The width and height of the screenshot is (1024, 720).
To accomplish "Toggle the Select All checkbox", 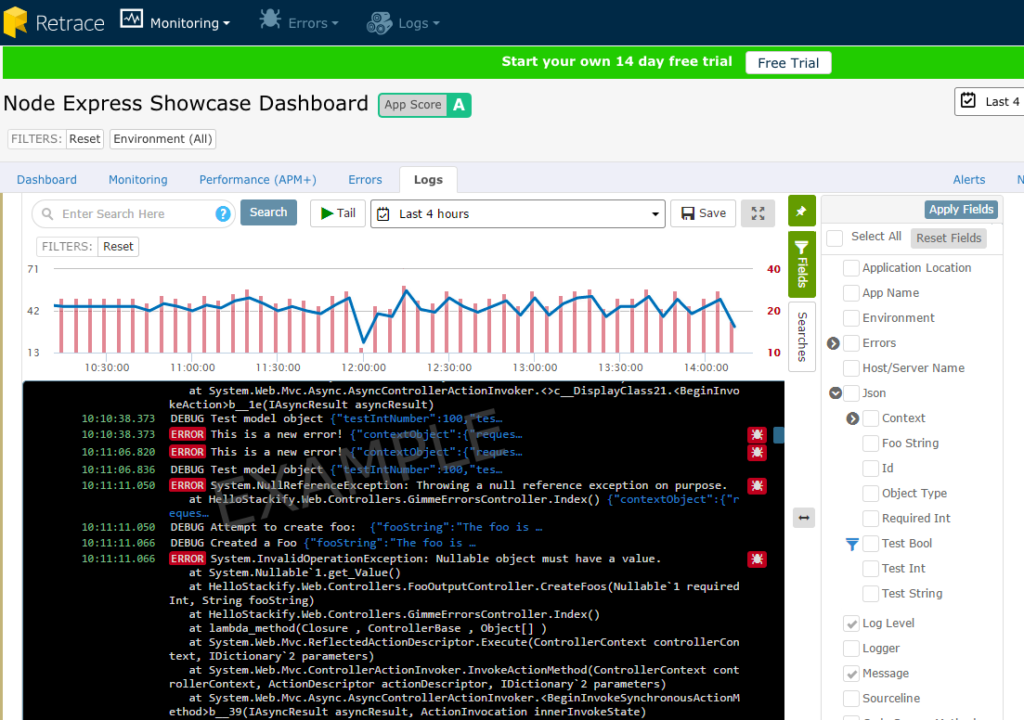I will [835, 237].
